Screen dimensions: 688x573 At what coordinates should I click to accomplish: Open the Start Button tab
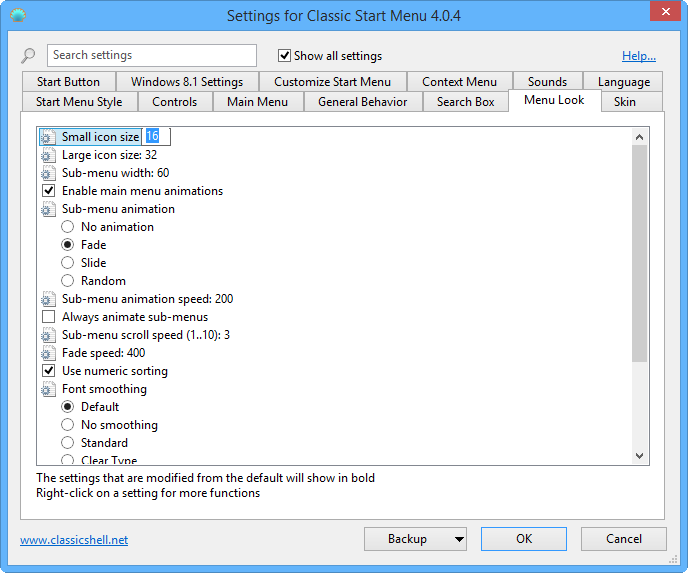(x=68, y=82)
